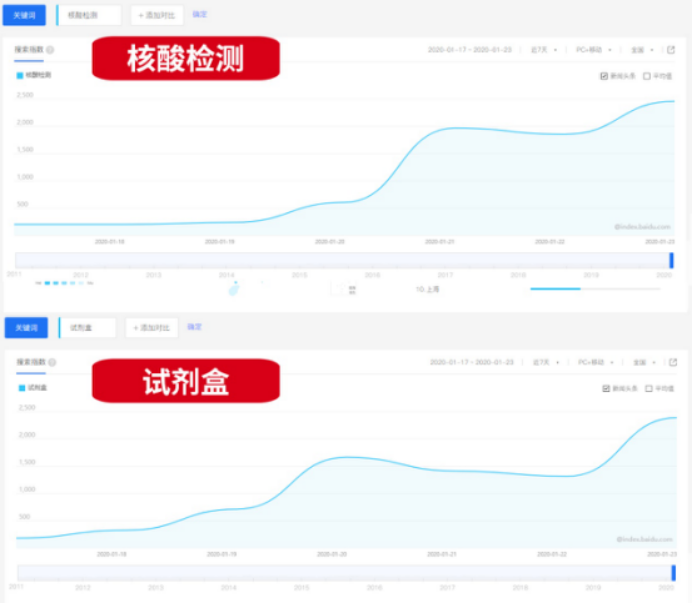Click 确定 link in 试剂盒 keyword bar
Screen dimensions: 692x604
(x=194, y=327)
